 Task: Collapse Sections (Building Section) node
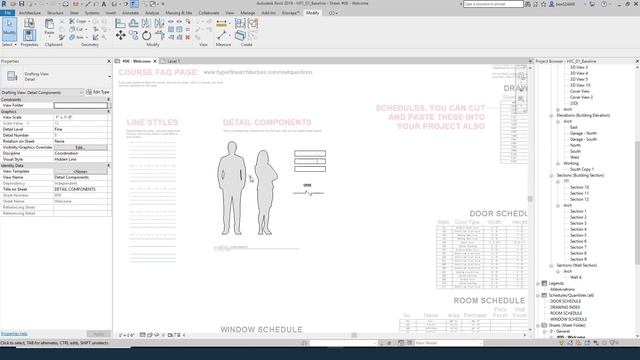(551, 176)
